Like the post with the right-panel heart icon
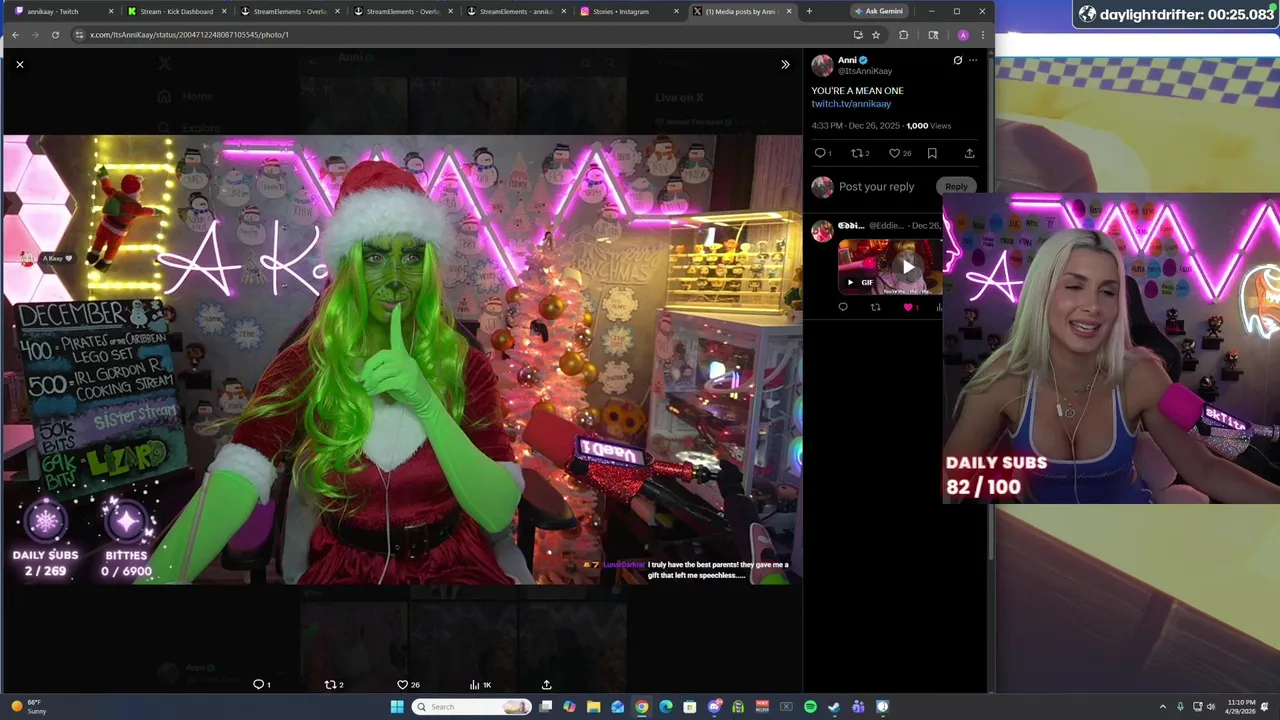This screenshot has height=720, width=1280. [894, 153]
